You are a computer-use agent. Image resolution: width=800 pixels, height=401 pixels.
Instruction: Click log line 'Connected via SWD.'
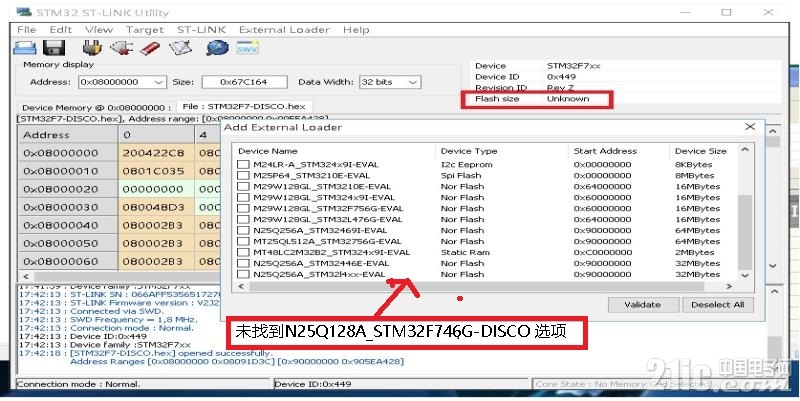117,311
